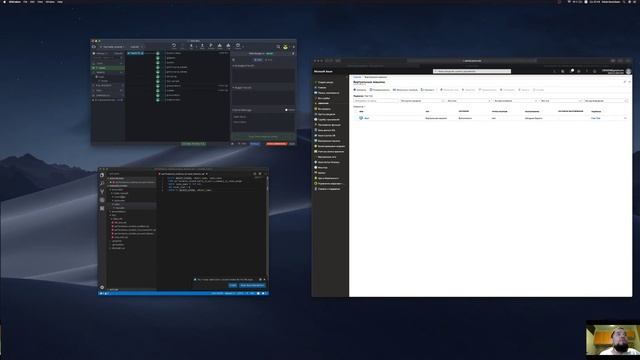Open the branch dropdown in GitKraken toolbar
This screenshot has width=640, height=360.
pos(135,47)
